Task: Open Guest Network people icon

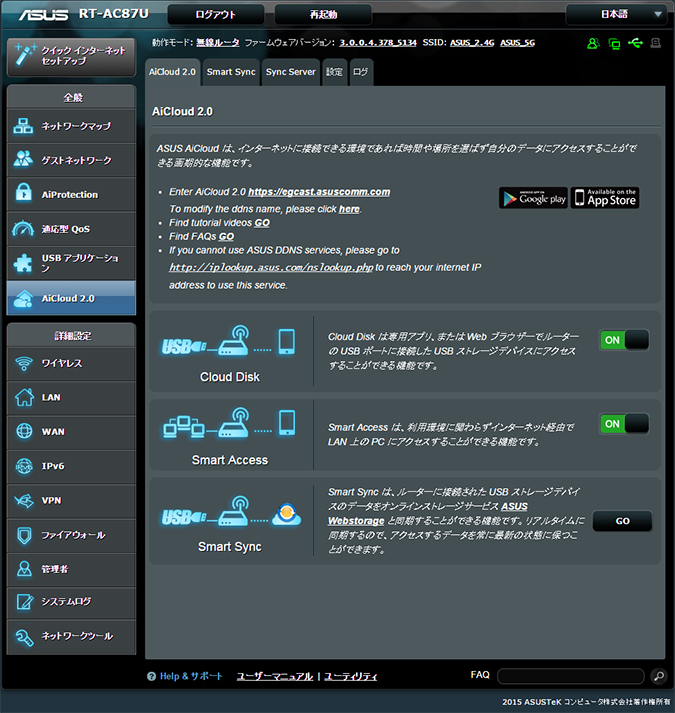Action: (23, 159)
